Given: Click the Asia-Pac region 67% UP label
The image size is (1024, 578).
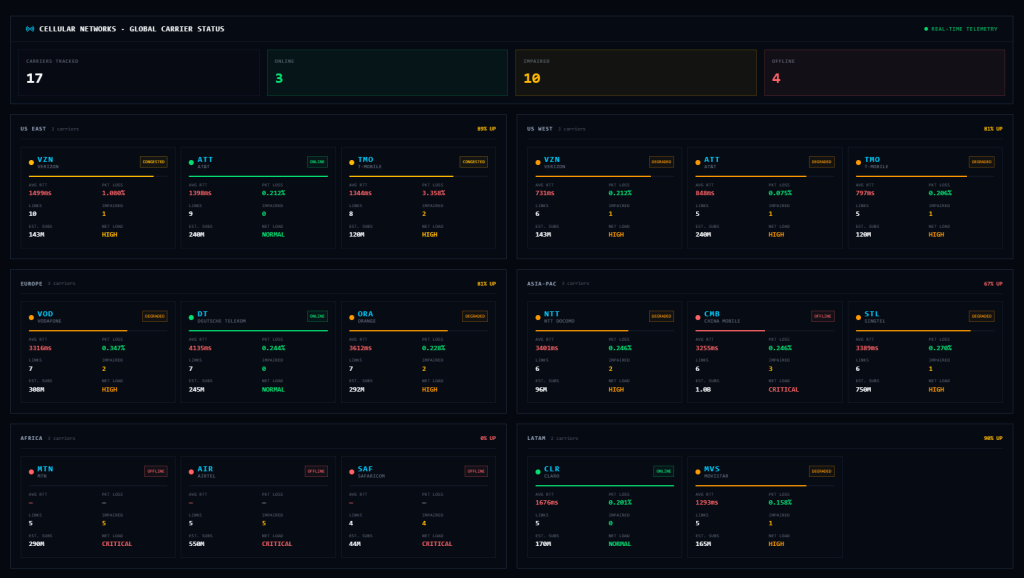Looking at the screenshot, I should pos(993,283).
